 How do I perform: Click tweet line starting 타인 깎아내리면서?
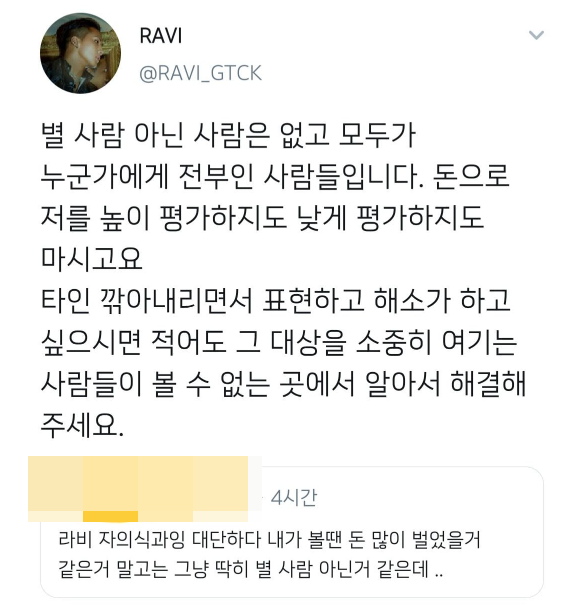click(x=275, y=301)
